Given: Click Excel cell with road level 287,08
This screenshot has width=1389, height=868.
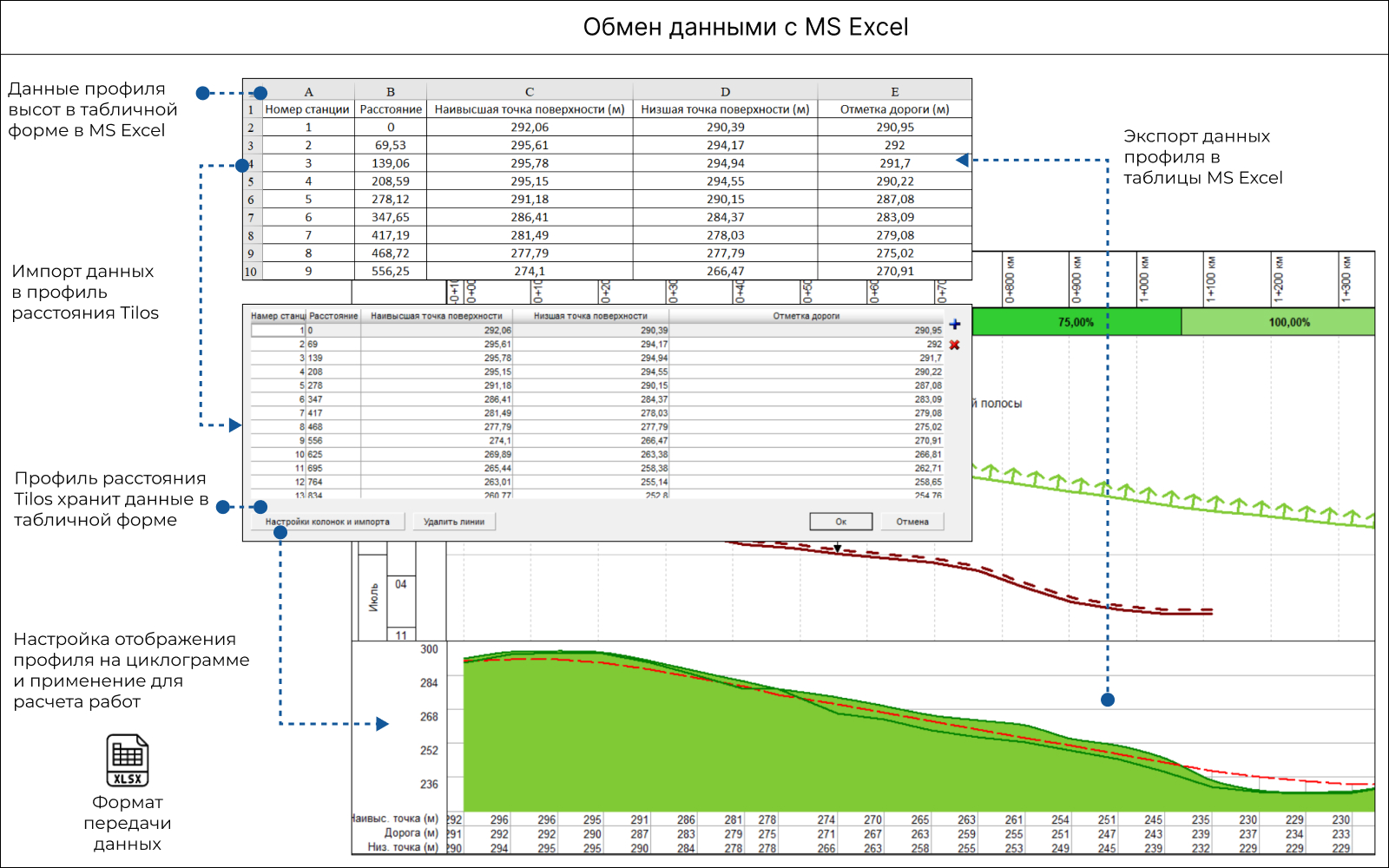Looking at the screenshot, I should (894, 199).
